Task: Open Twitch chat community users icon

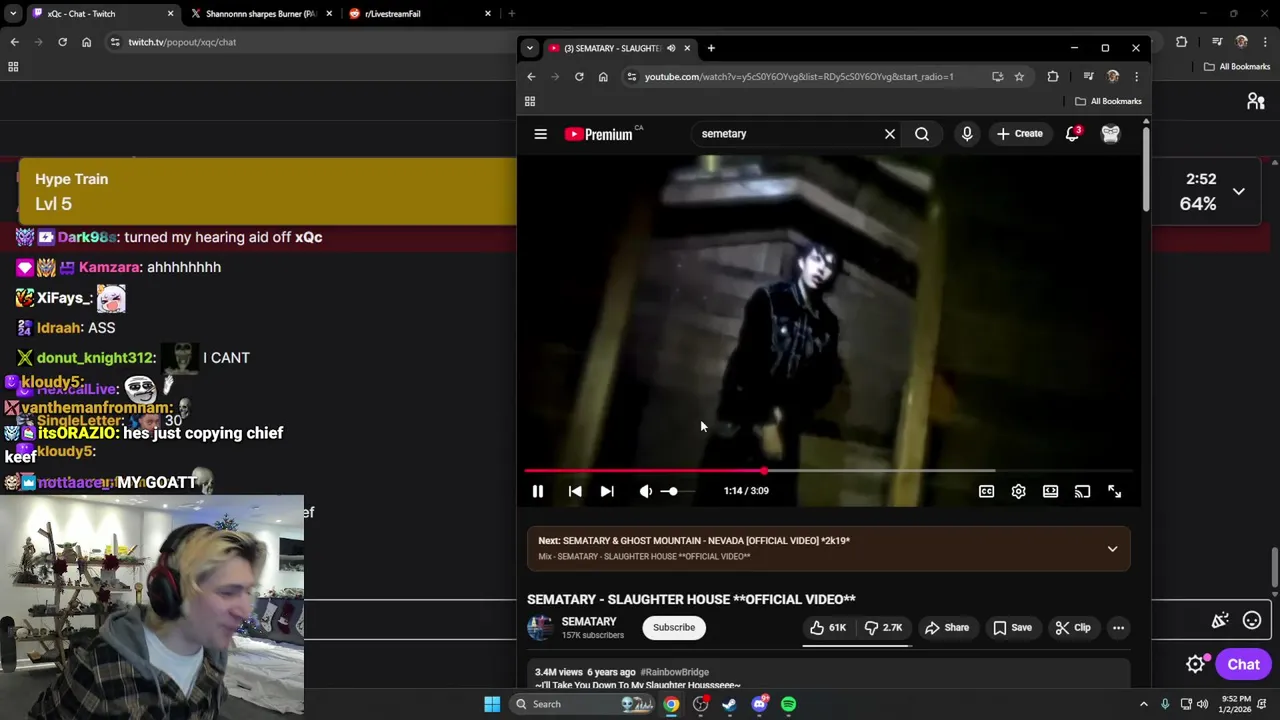Action: click(1255, 101)
